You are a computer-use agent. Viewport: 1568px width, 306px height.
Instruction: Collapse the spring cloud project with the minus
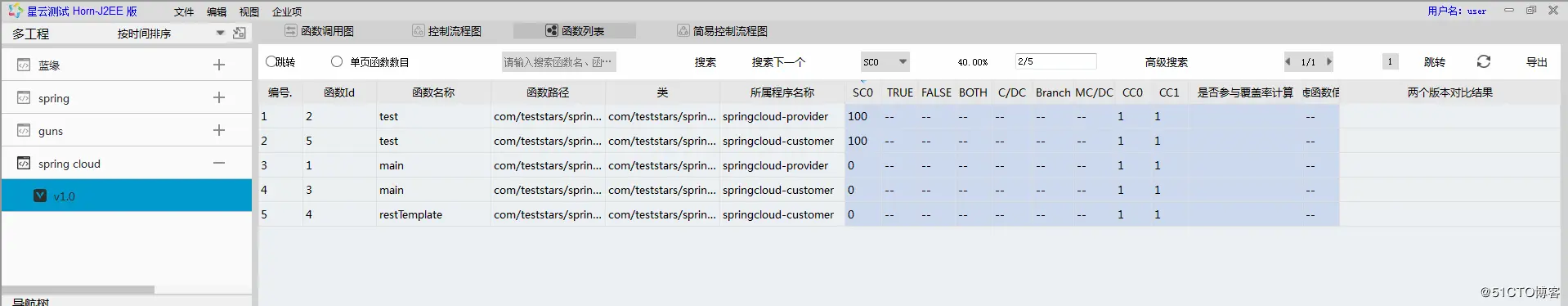click(x=218, y=163)
